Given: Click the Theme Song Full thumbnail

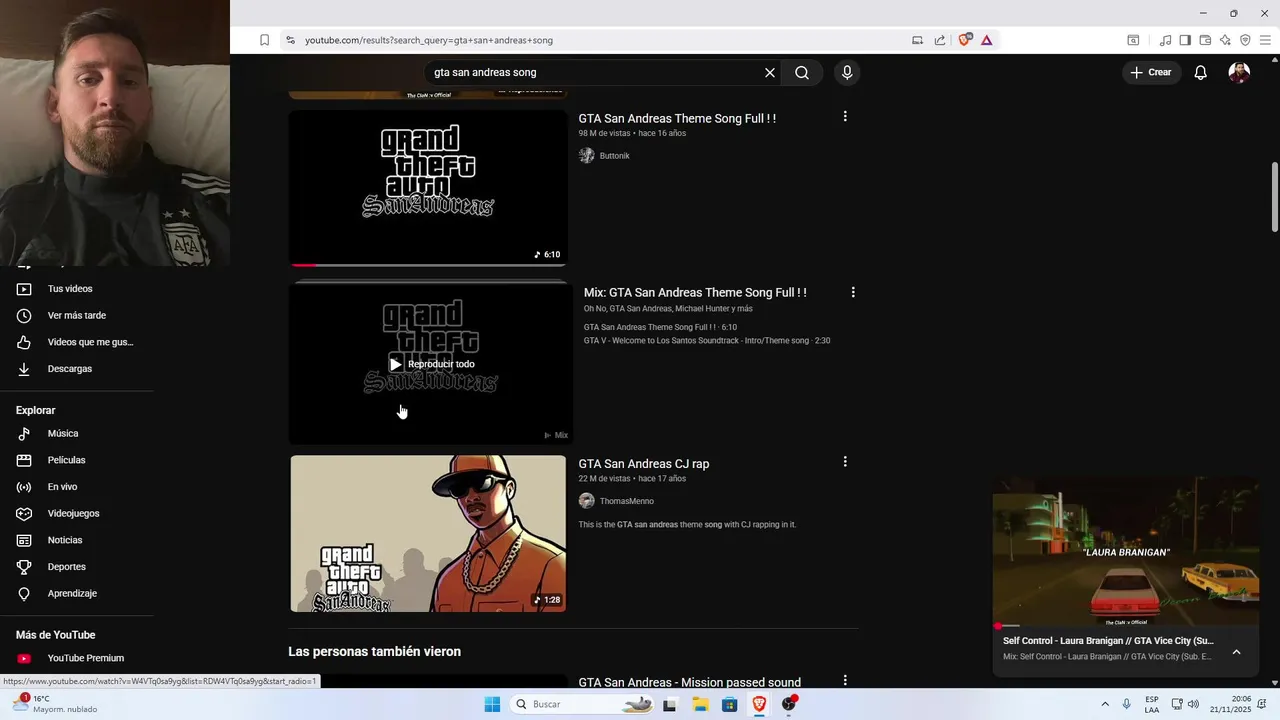Looking at the screenshot, I should click(428, 187).
